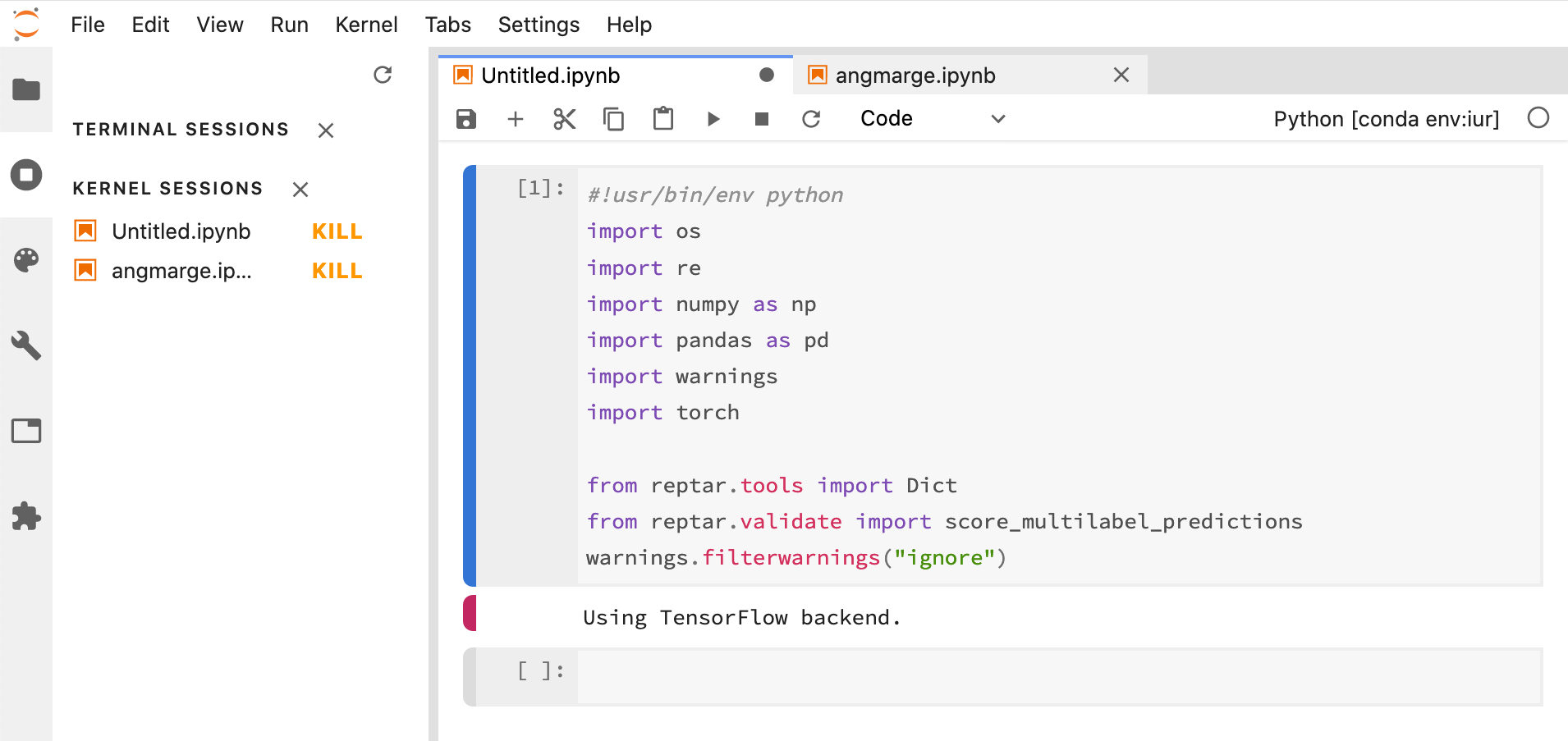
Task: Open the View menu
Action: (x=220, y=25)
